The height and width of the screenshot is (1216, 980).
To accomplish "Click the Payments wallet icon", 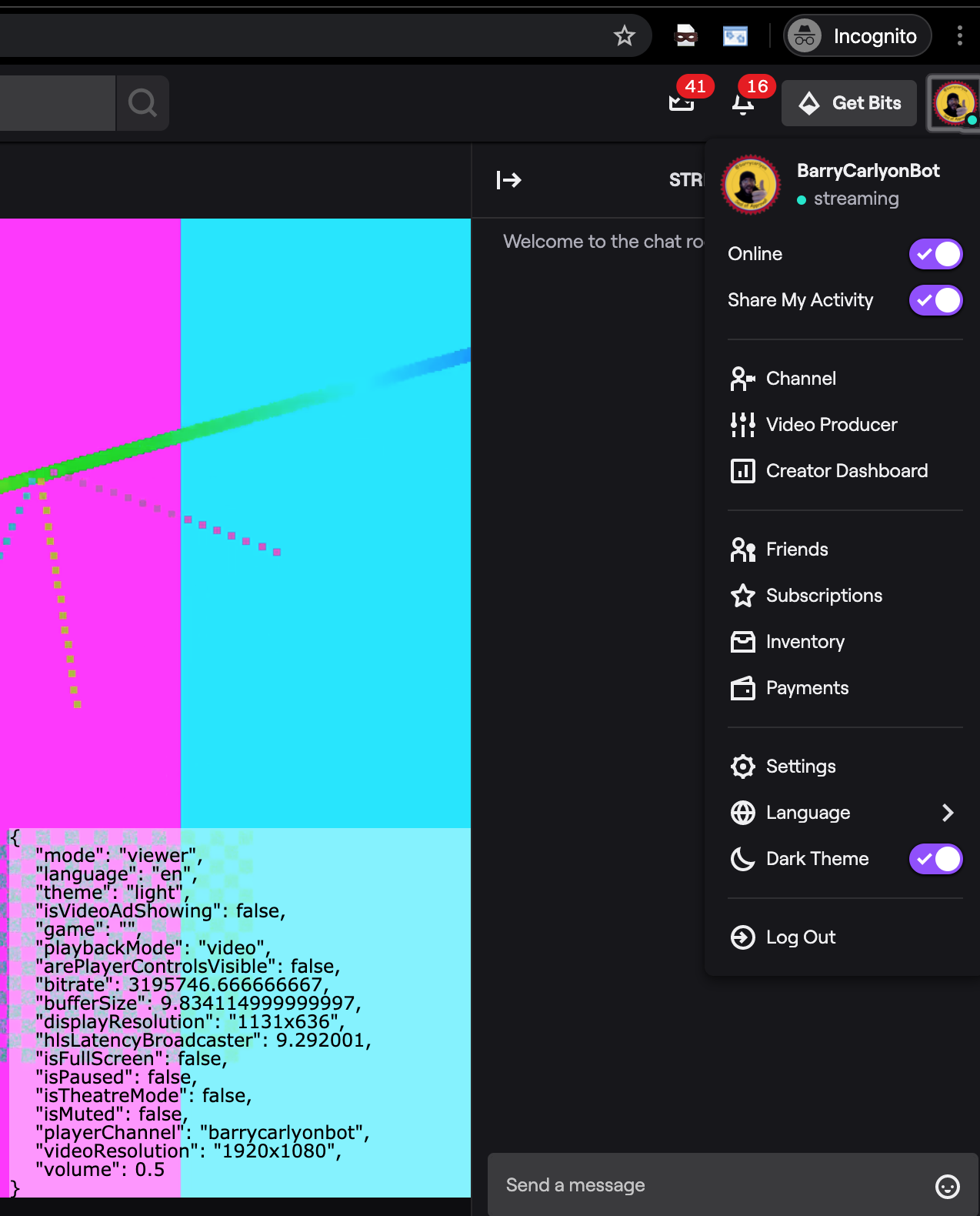I will pos(742,688).
